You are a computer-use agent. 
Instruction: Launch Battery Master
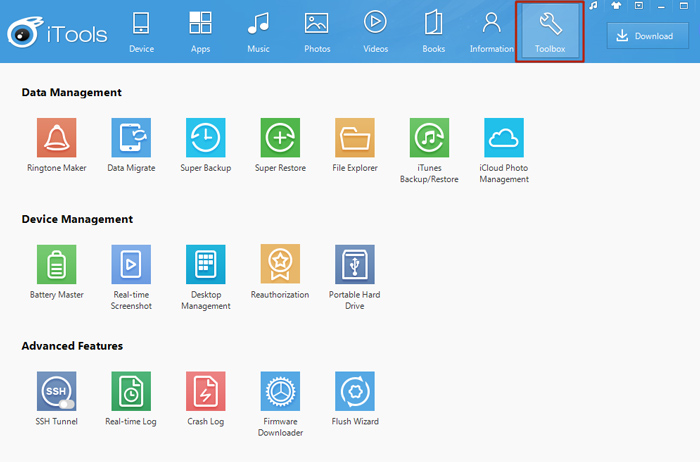(x=57, y=264)
